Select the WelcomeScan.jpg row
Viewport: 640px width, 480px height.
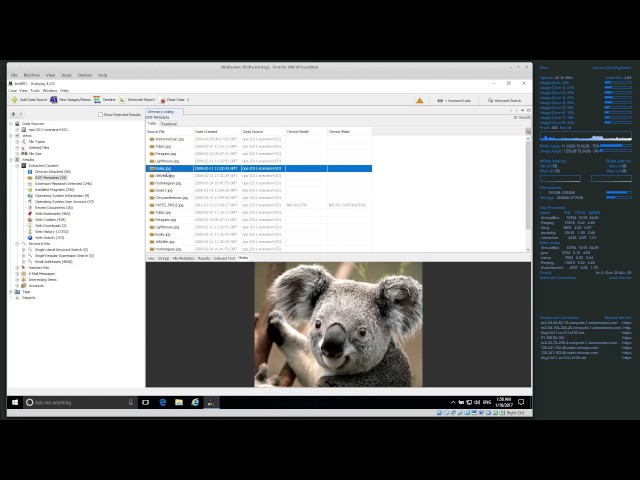click(259, 139)
